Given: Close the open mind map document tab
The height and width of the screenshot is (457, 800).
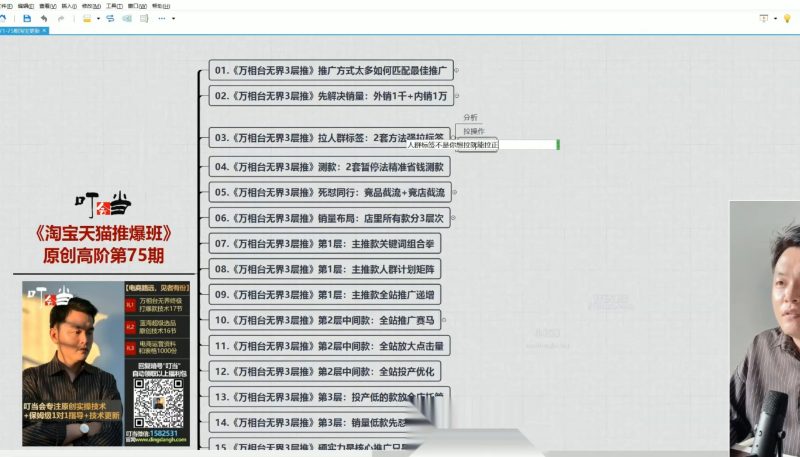Looking at the screenshot, I should coord(44,31).
